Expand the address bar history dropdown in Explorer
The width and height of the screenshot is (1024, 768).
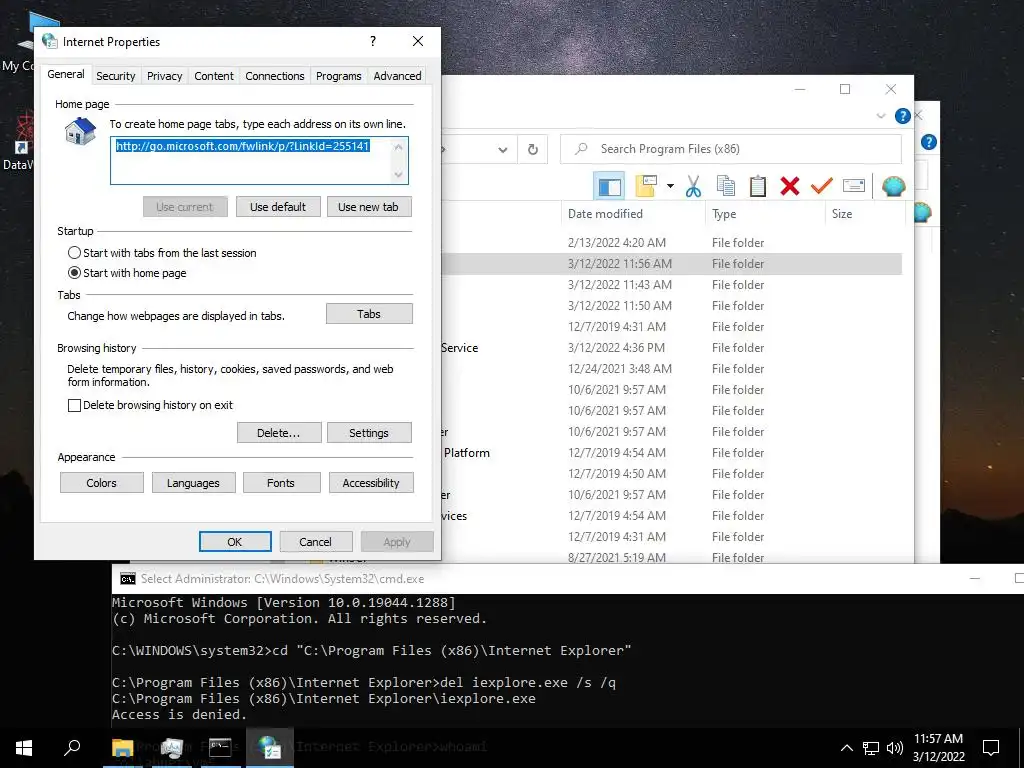point(503,150)
